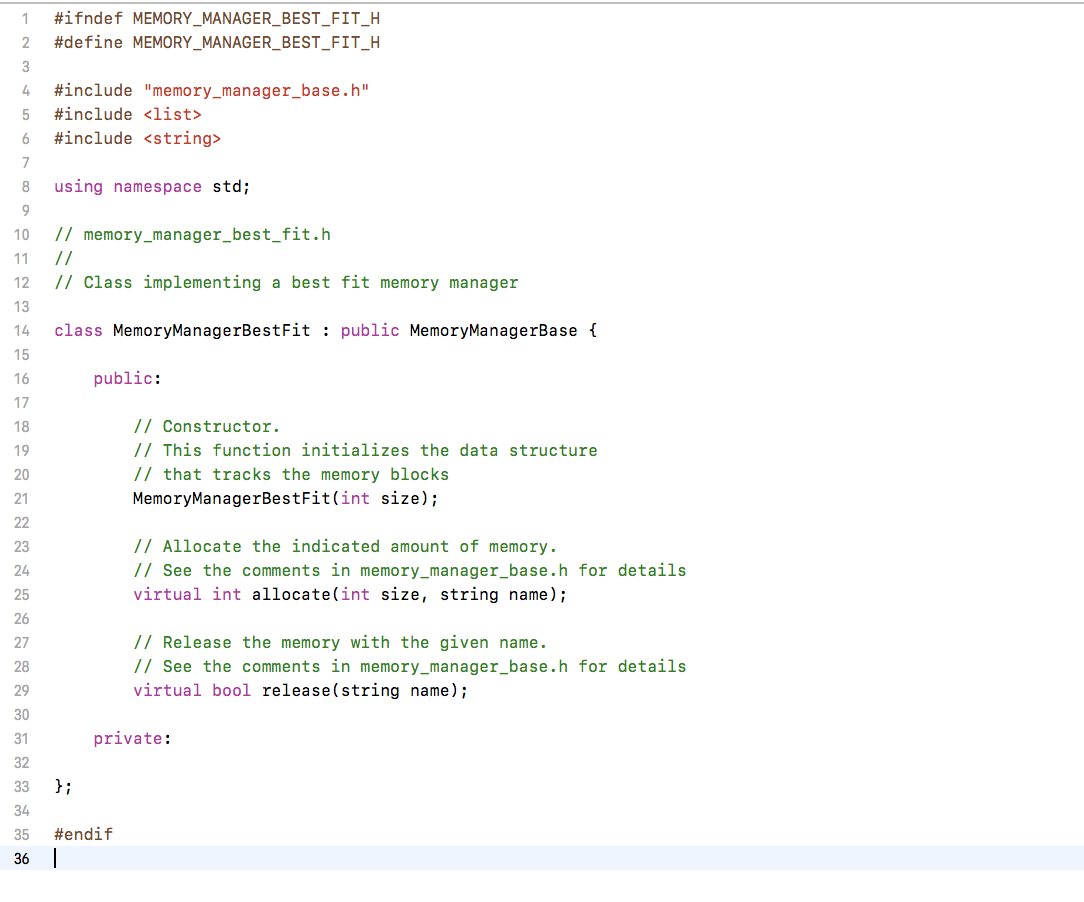Click the endif directive on line 35
Screen dimensions: 1084x902
[83, 834]
